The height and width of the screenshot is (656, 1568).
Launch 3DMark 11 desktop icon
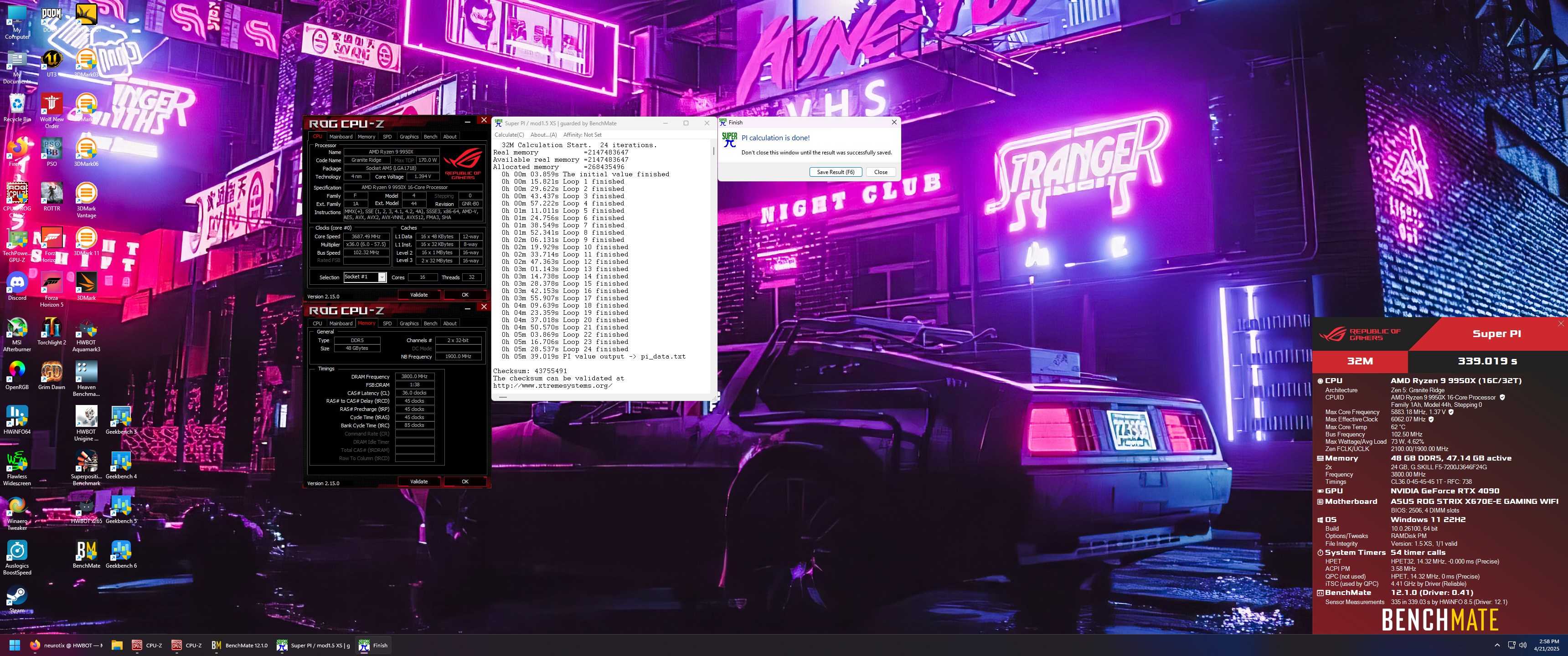pos(87,241)
